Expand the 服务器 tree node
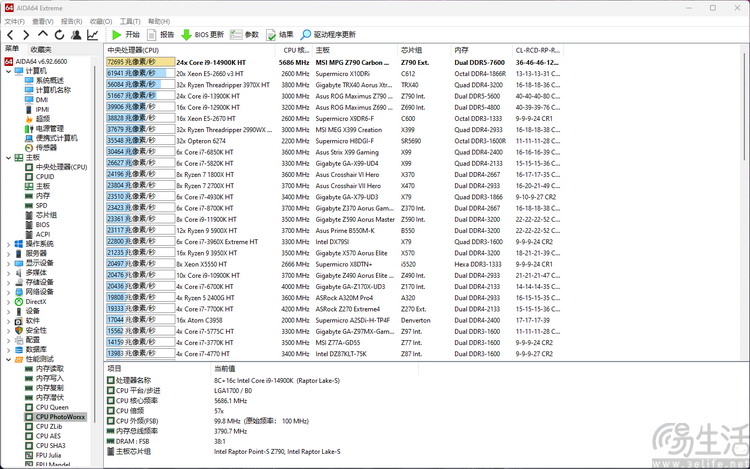The width and height of the screenshot is (750, 469). [x=8, y=253]
